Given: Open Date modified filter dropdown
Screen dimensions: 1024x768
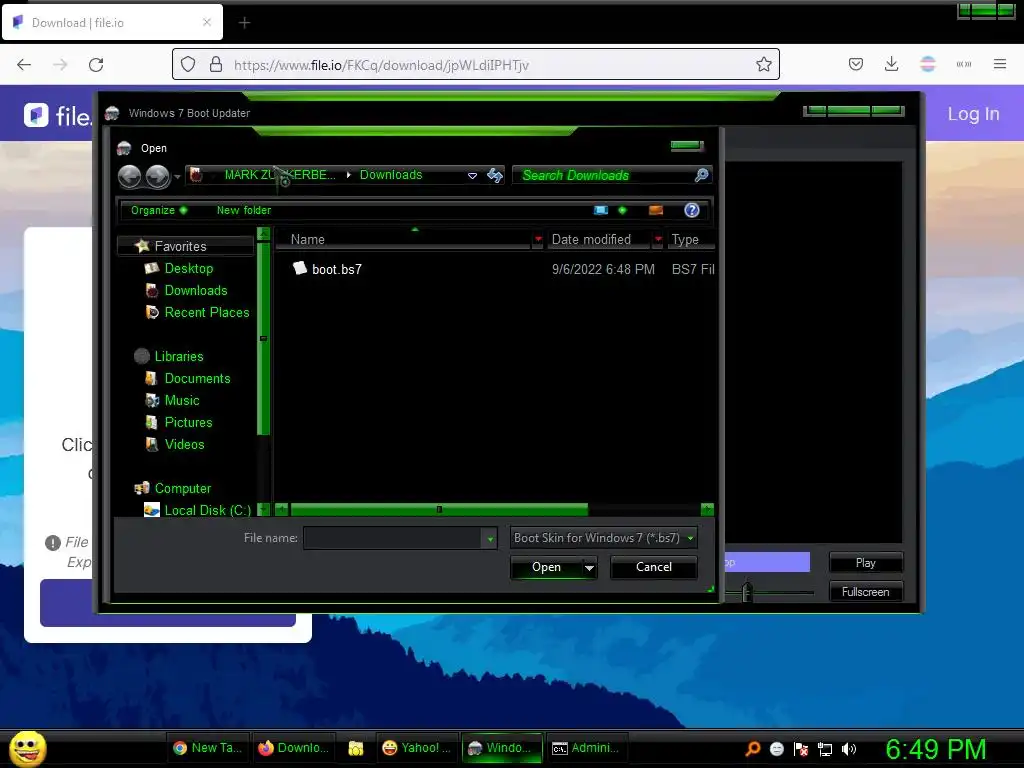Looking at the screenshot, I should (658, 240).
